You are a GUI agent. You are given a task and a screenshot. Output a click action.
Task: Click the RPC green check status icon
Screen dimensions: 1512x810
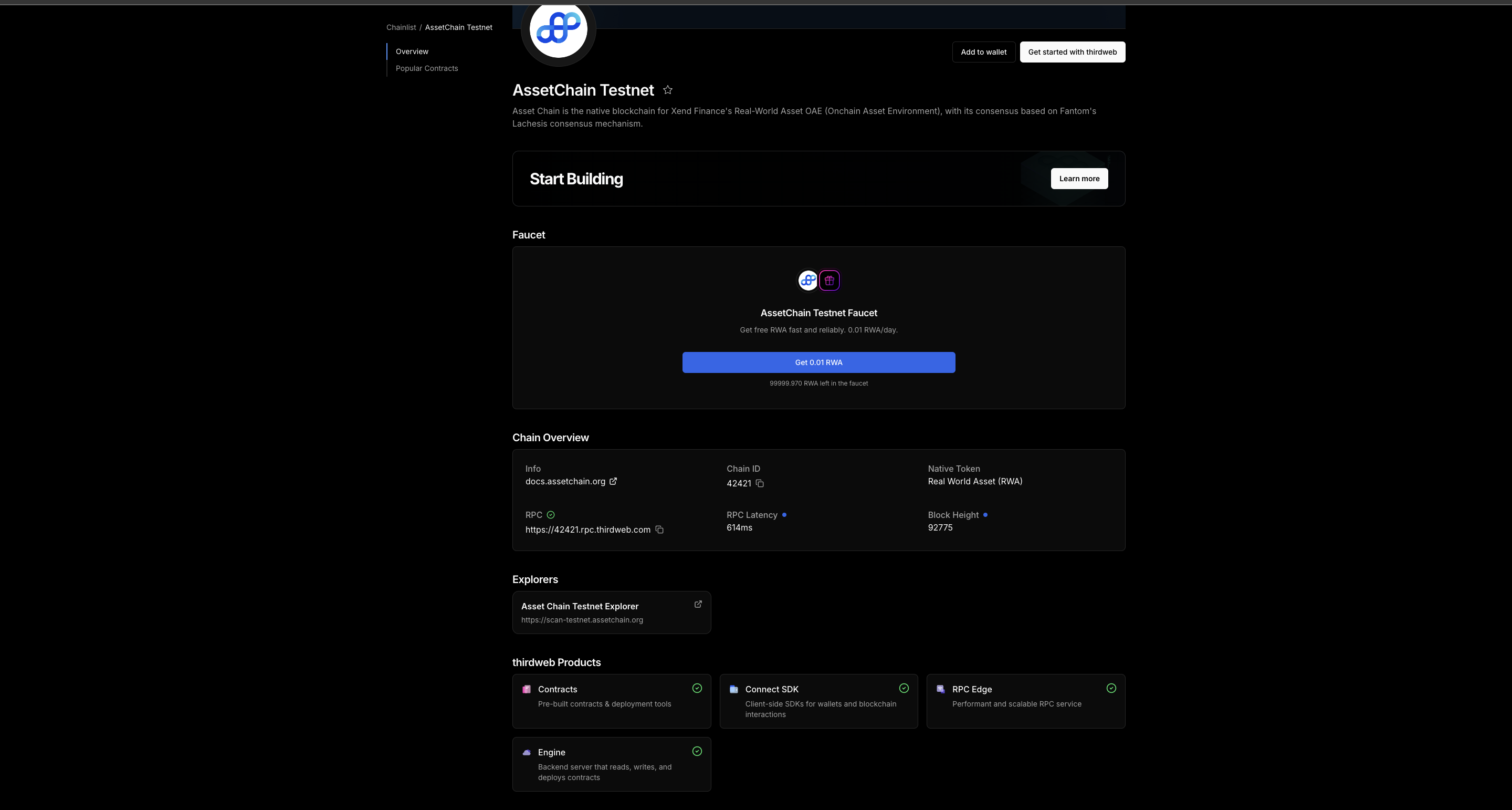point(551,515)
